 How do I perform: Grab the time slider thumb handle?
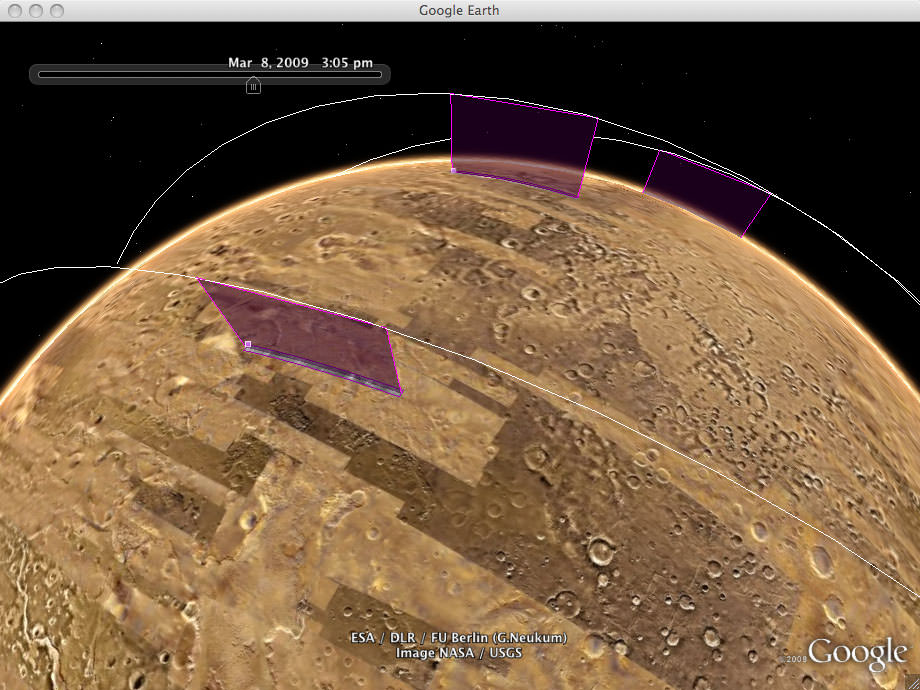(253, 86)
